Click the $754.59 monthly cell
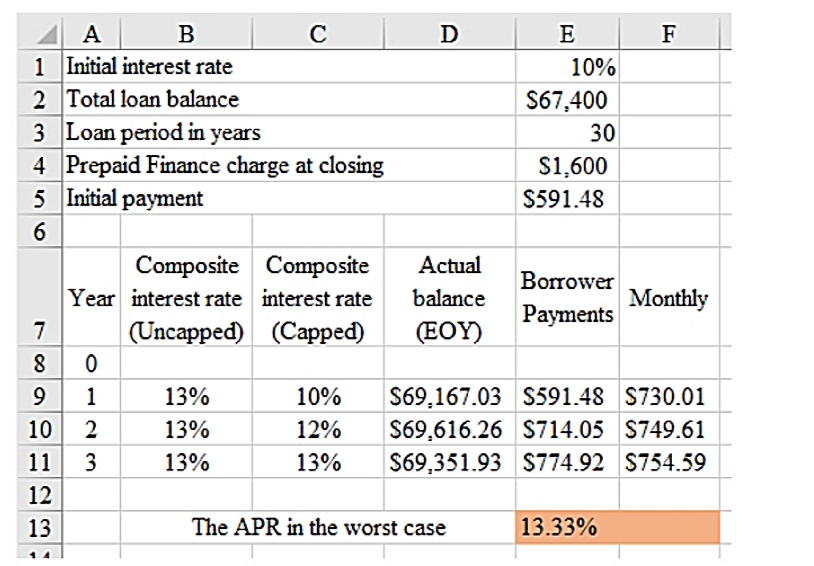This screenshot has width=814, height=566. pyautogui.click(x=667, y=463)
